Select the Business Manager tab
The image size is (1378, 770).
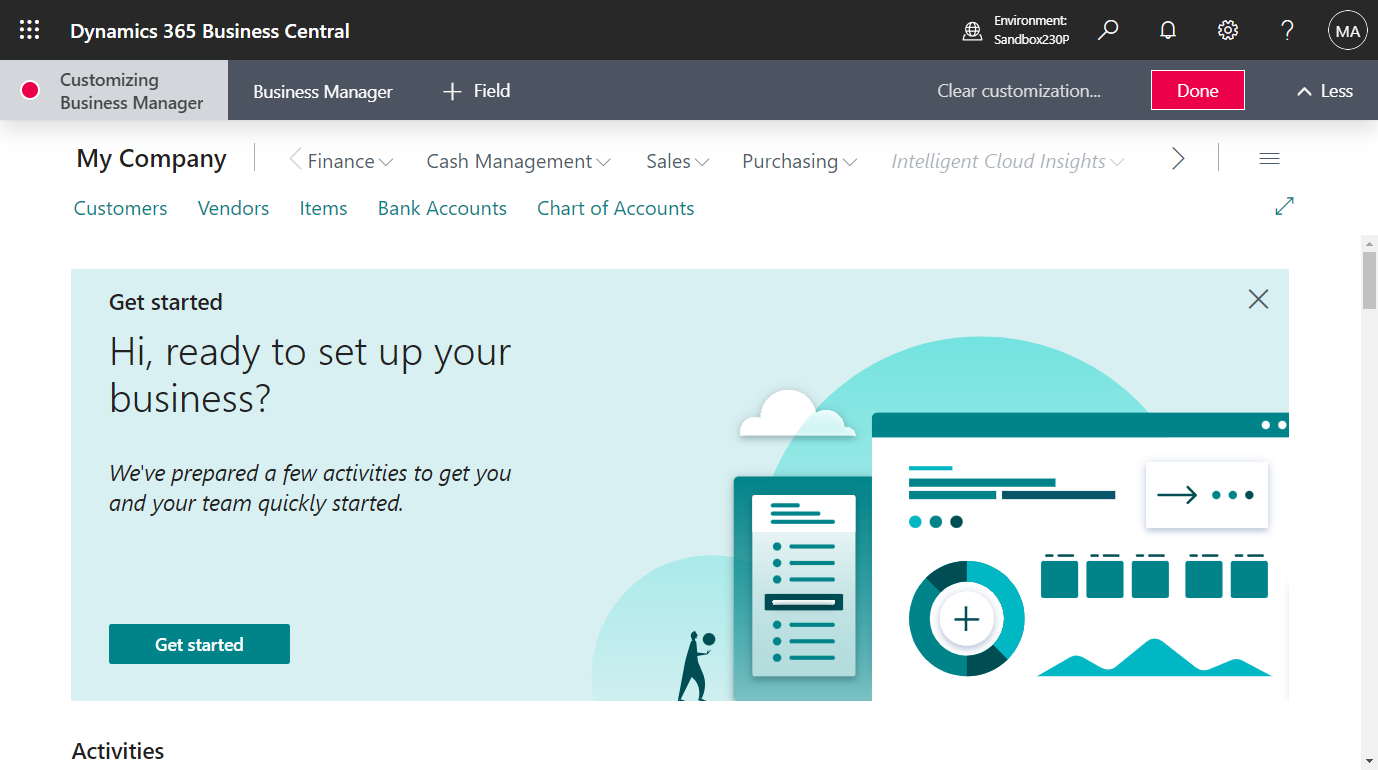click(x=323, y=90)
